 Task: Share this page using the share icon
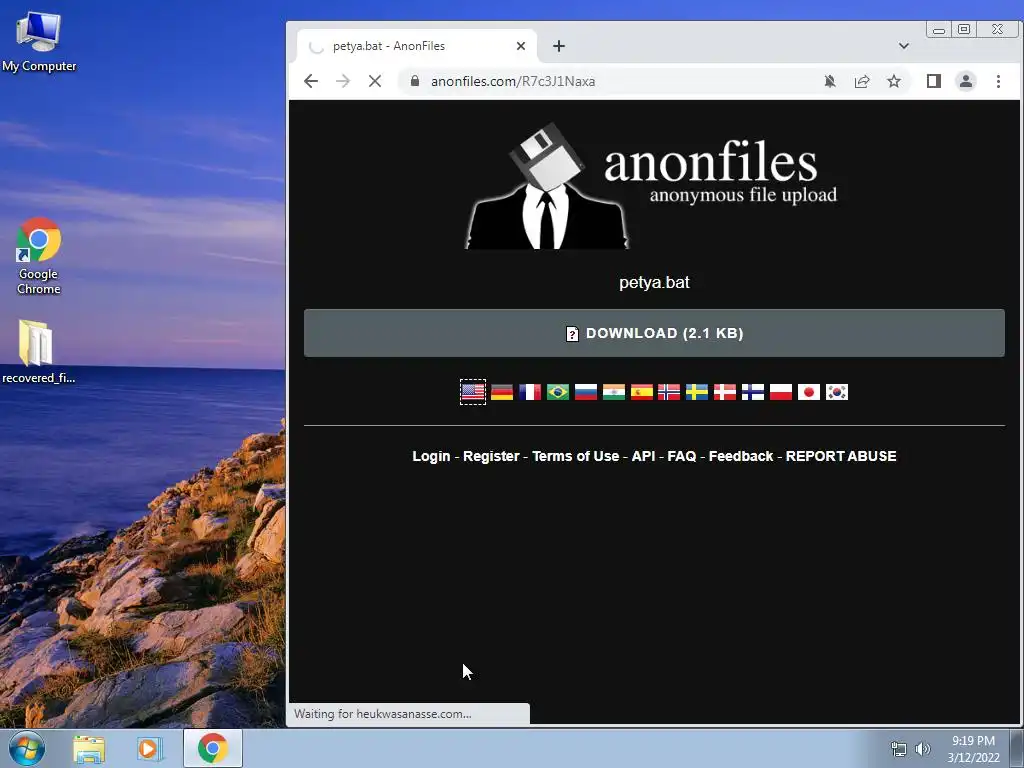tap(861, 81)
